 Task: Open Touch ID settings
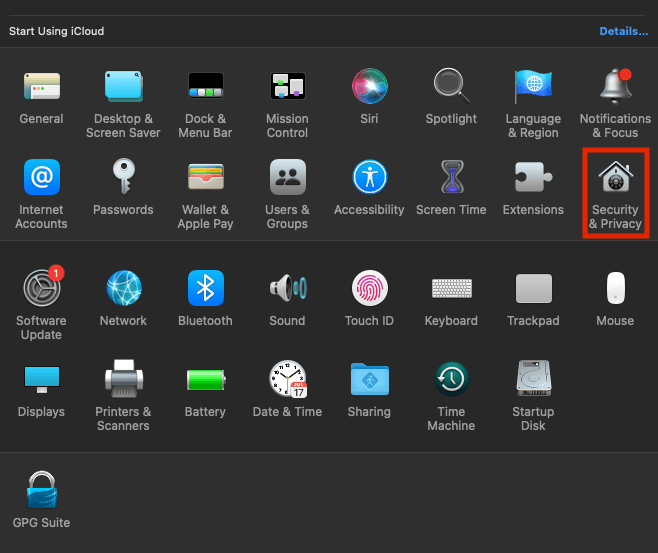coord(369,289)
